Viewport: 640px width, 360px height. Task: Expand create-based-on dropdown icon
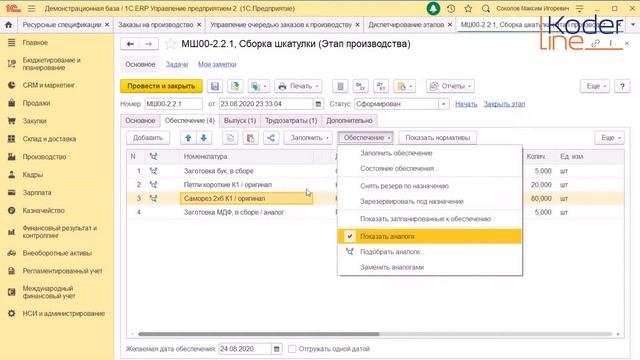[259, 86]
